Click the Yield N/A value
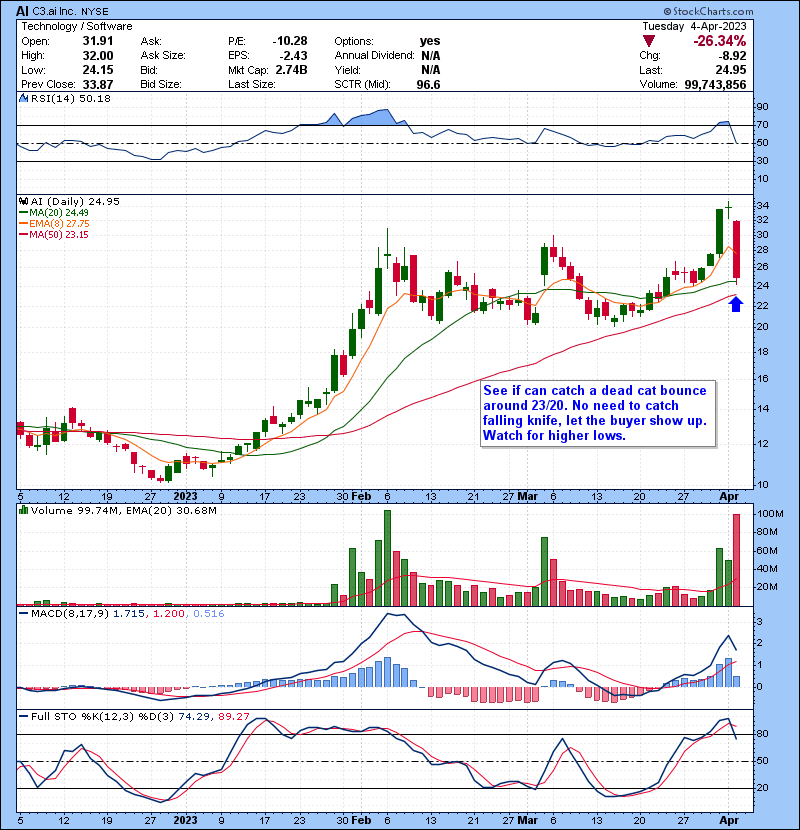Viewport: 800px width, 830px height. pyautogui.click(x=430, y=70)
